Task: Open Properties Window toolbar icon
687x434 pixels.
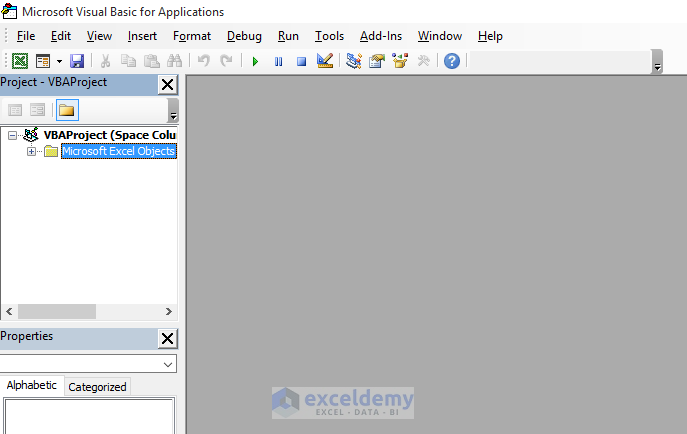Action: (377, 61)
